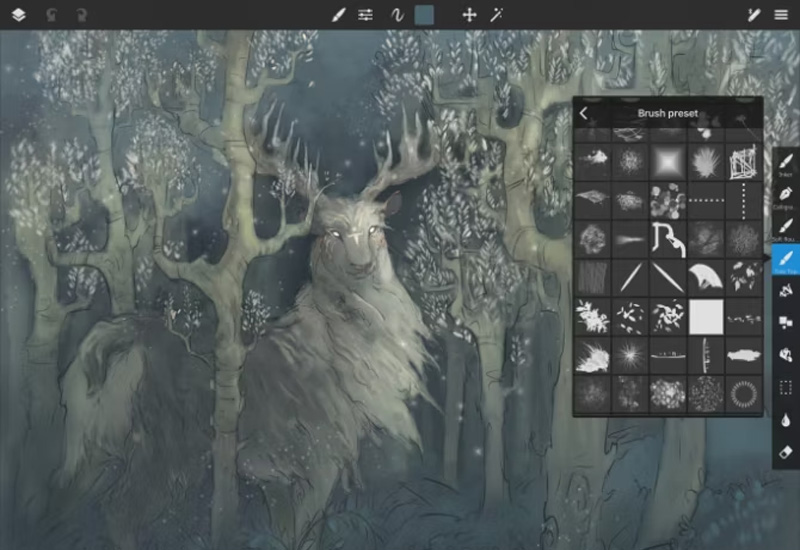
Task: Click the highlighted blue brush in sidebar
Action: pos(786,260)
